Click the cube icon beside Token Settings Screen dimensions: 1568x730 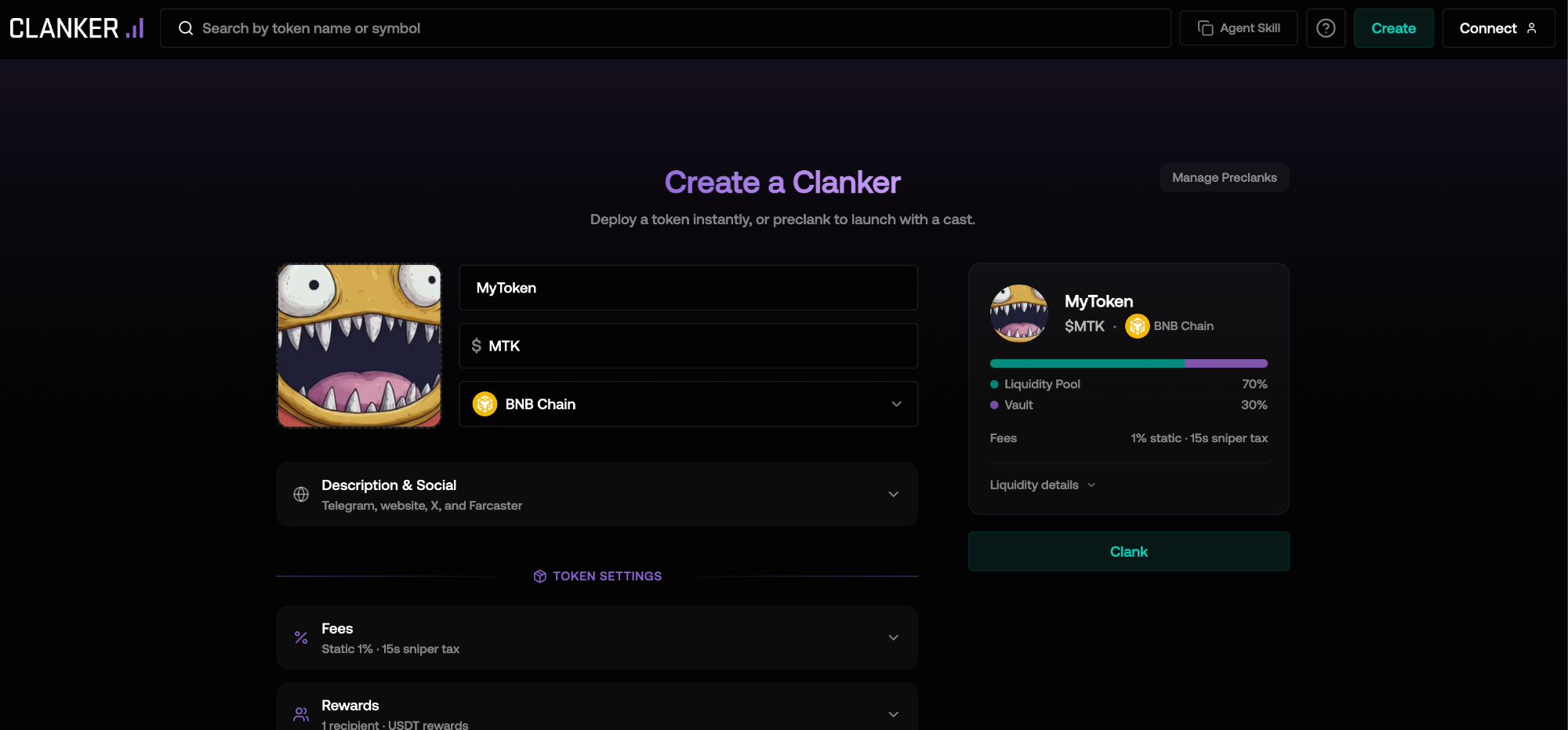coord(539,576)
